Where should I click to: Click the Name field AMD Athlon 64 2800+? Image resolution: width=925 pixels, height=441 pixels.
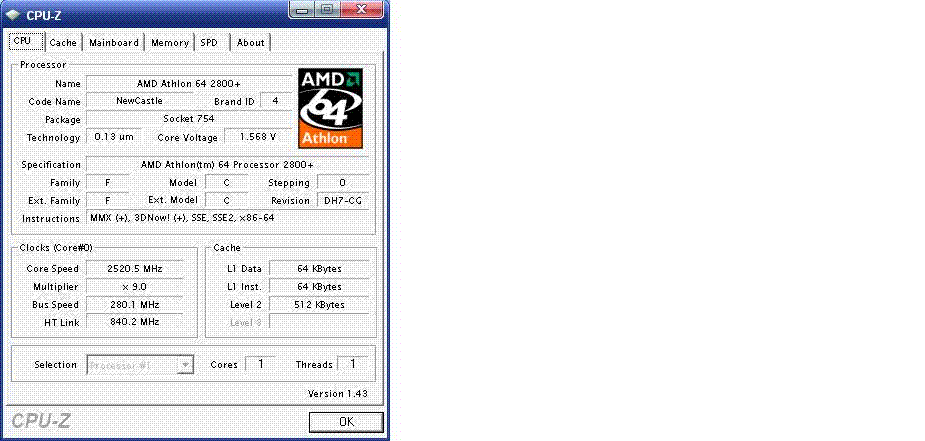pyautogui.click(x=189, y=84)
